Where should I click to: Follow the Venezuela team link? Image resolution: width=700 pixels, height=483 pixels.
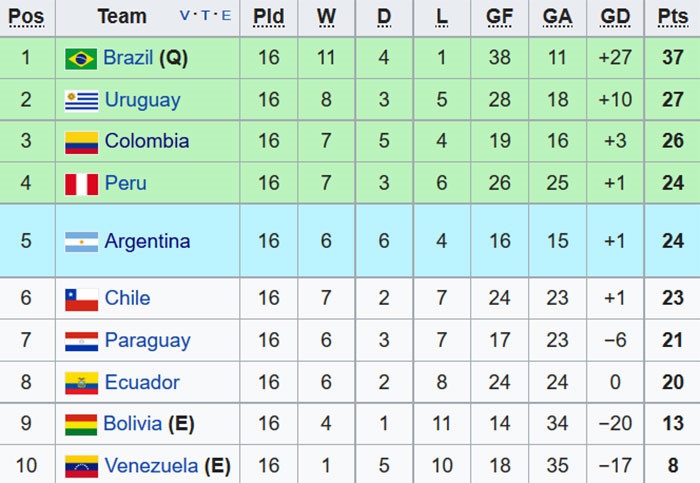(151, 466)
